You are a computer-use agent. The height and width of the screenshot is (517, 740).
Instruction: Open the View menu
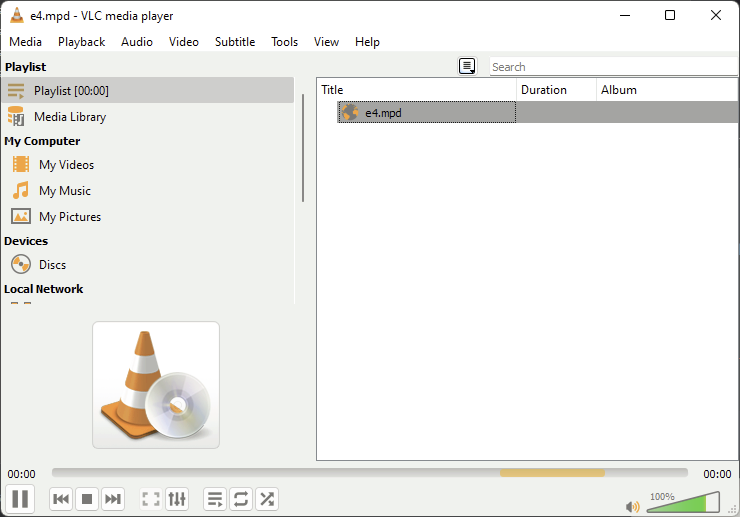pyautogui.click(x=326, y=42)
